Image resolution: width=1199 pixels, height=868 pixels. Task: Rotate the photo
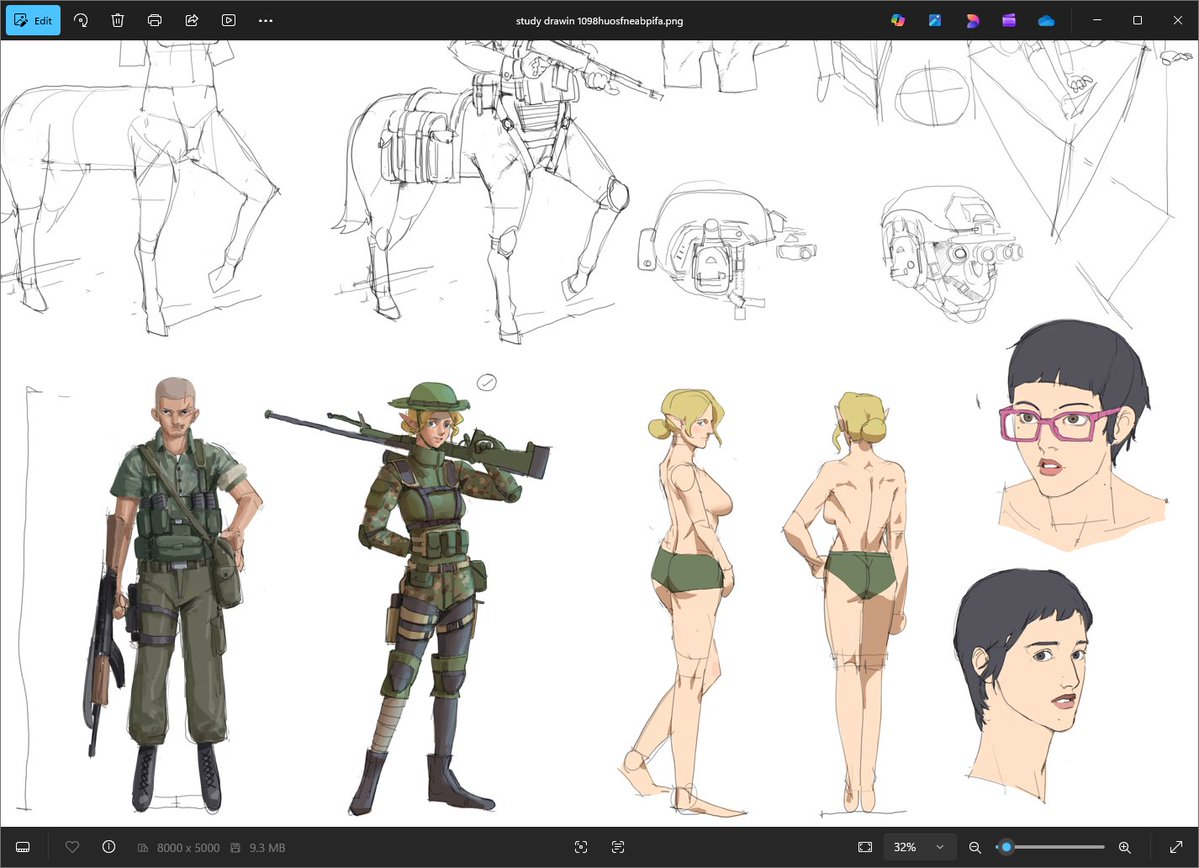(x=79, y=20)
